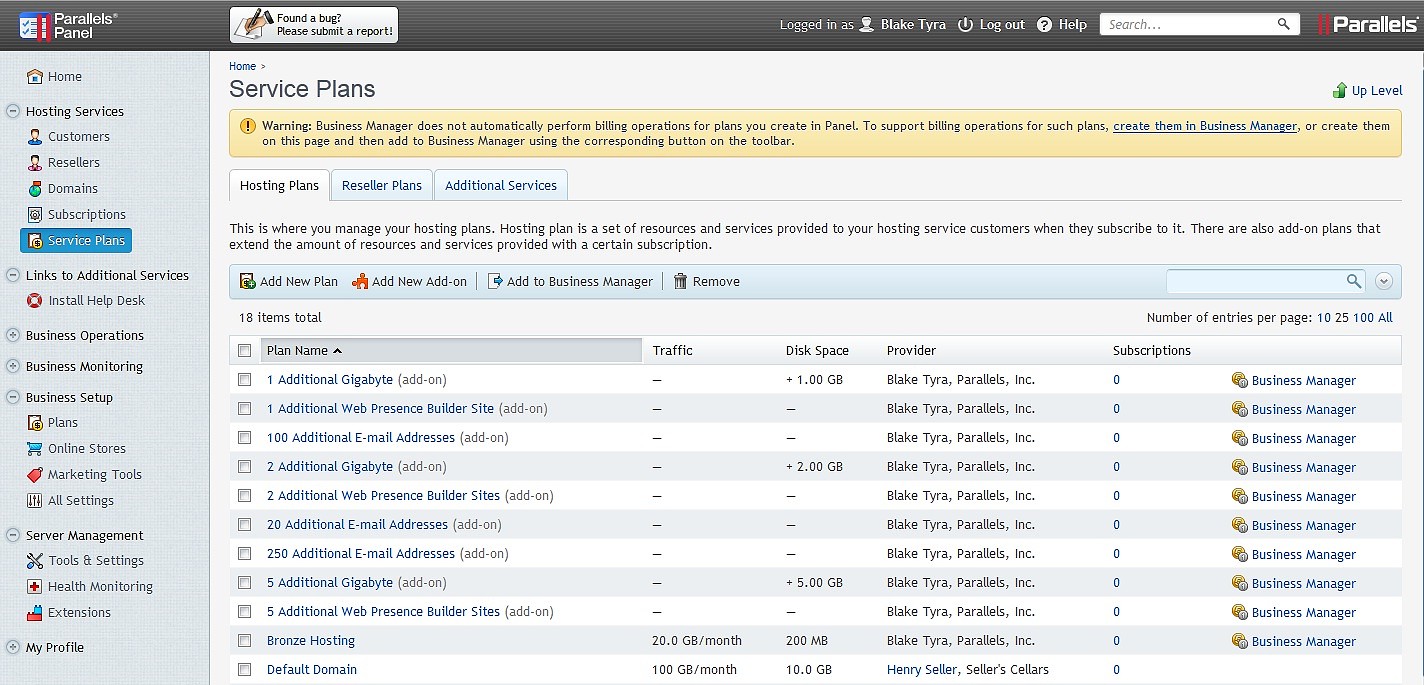1424x685 pixels.
Task: Click the Add New Add-on toolbar icon
Action: (x=360, y=281)
